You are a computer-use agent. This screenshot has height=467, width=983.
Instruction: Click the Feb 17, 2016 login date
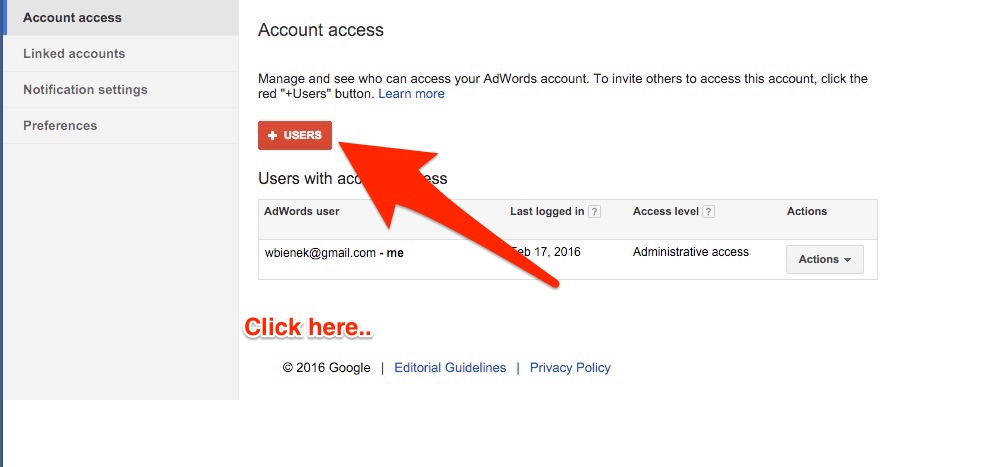(x=547, y=252)
